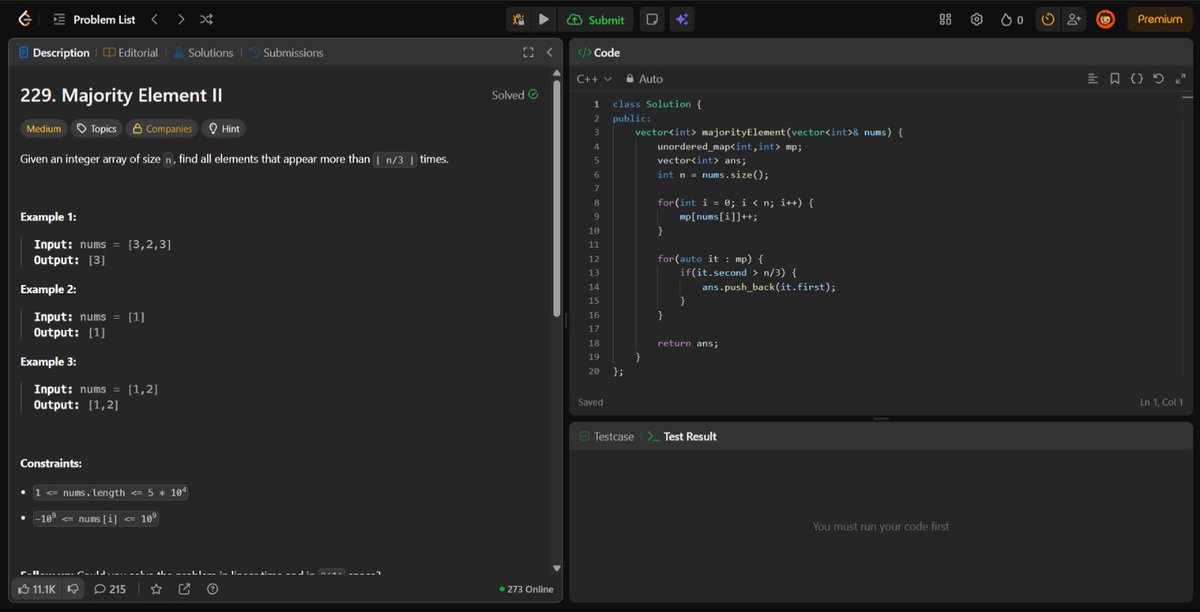Open the debugger icon beside Run
The width and height of the screenshot is (1200, 612).
518,19
